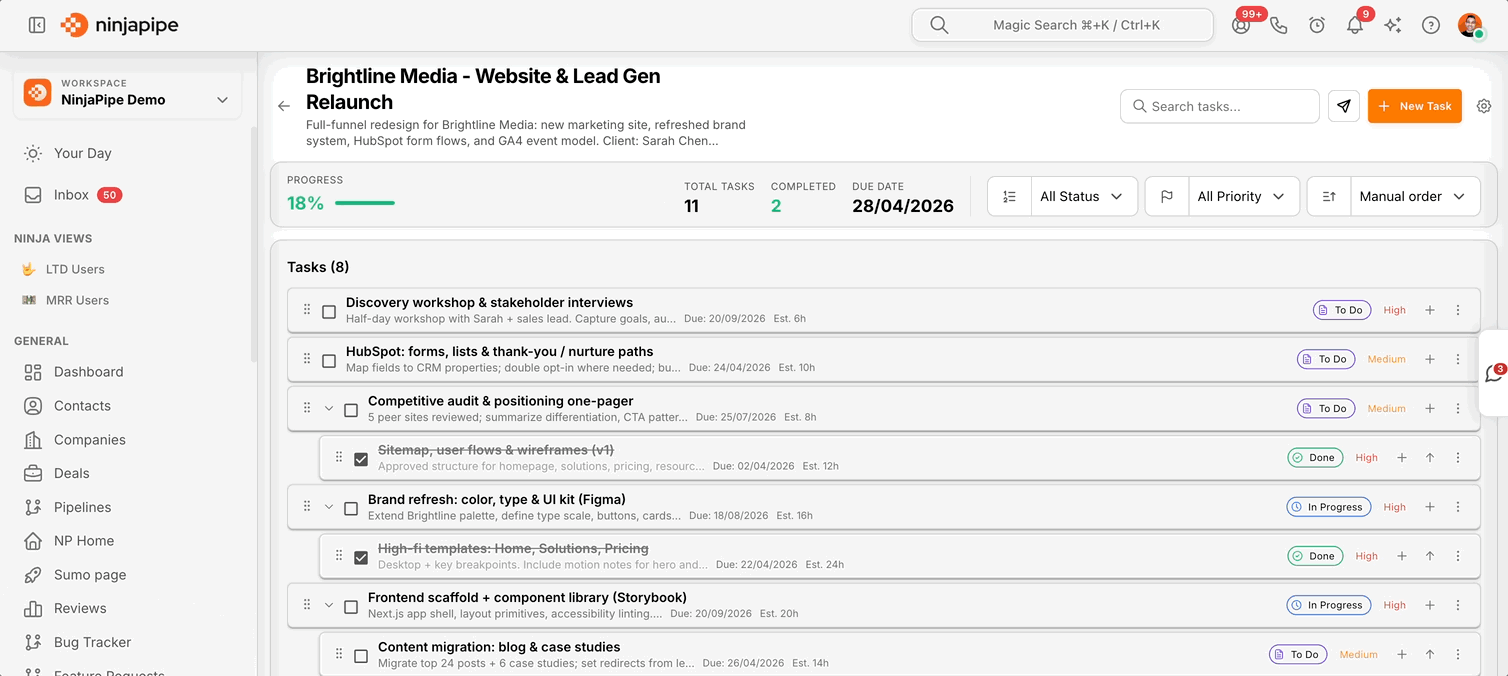This screenshot has height=676, width=1508.
Task: Check the Content migration task checkbox
Action: tap(361, 656)
